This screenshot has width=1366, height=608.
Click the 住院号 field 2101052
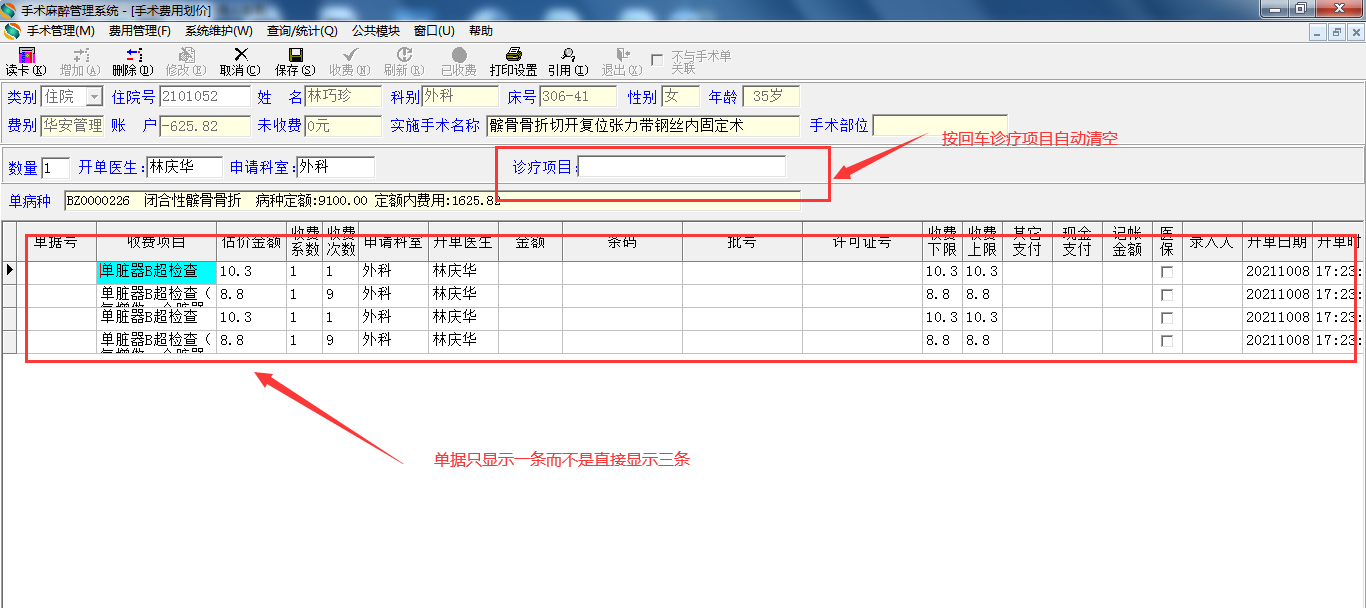coord(205,97)
